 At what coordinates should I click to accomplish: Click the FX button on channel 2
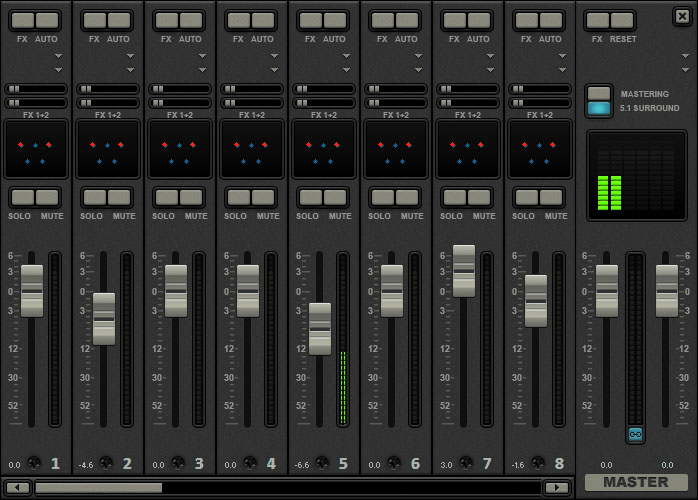click(95, 20)
